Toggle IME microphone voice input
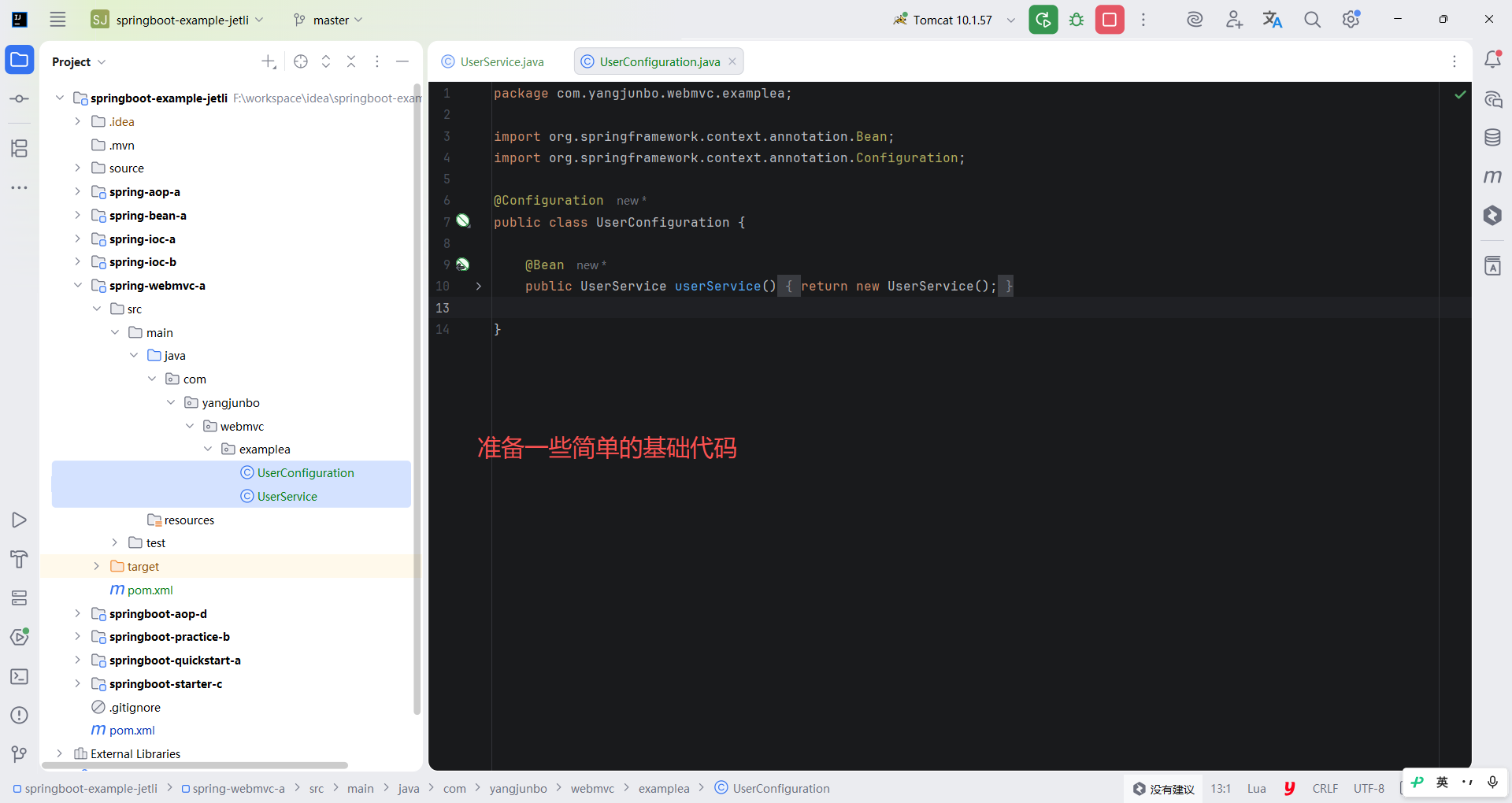The height and width of the screenshot is (803, 1512). [x=1492, y=782]
